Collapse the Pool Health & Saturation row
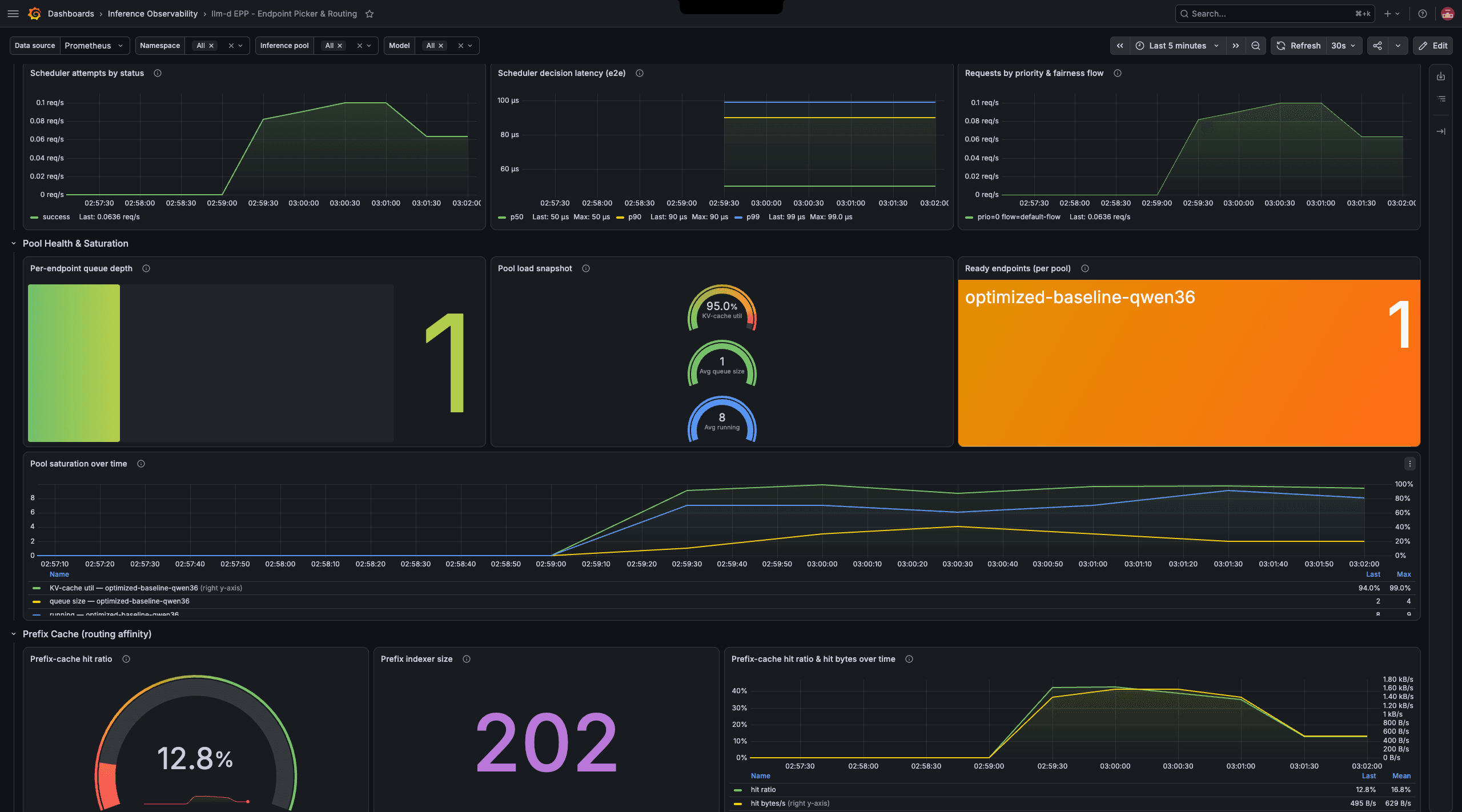Screen dimensions: 1462x812 [x=14, y=243]
